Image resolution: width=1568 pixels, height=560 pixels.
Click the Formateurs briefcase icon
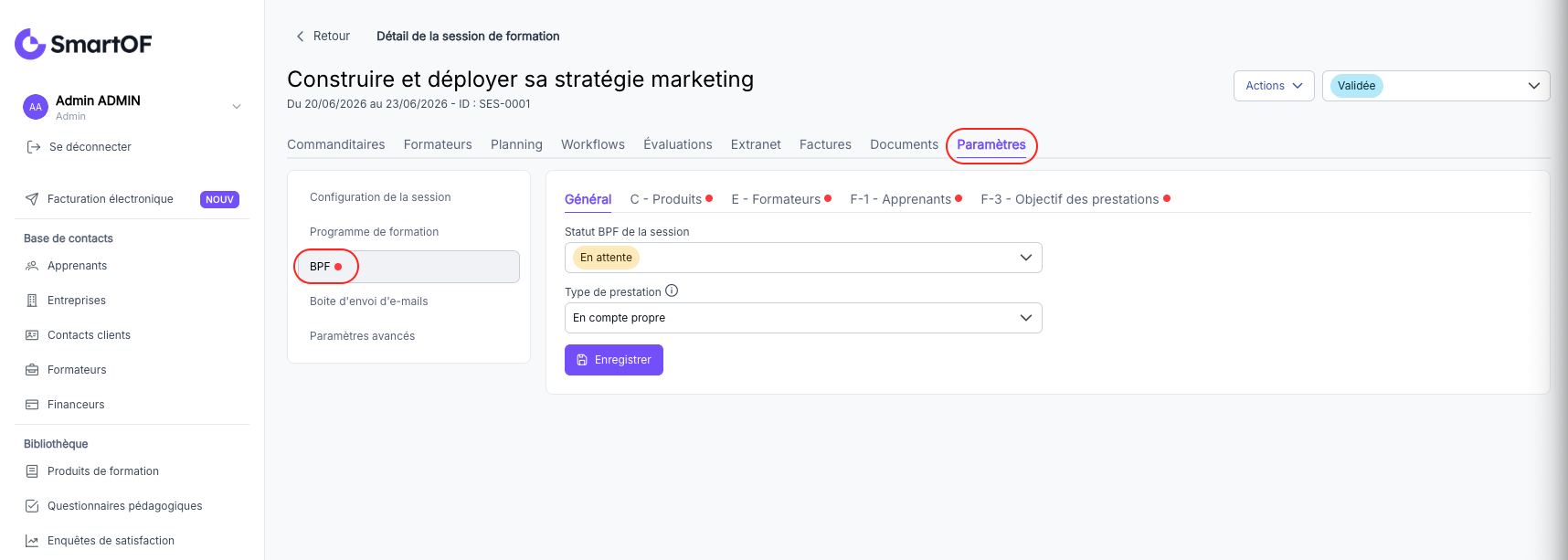[x=32, y=370]
